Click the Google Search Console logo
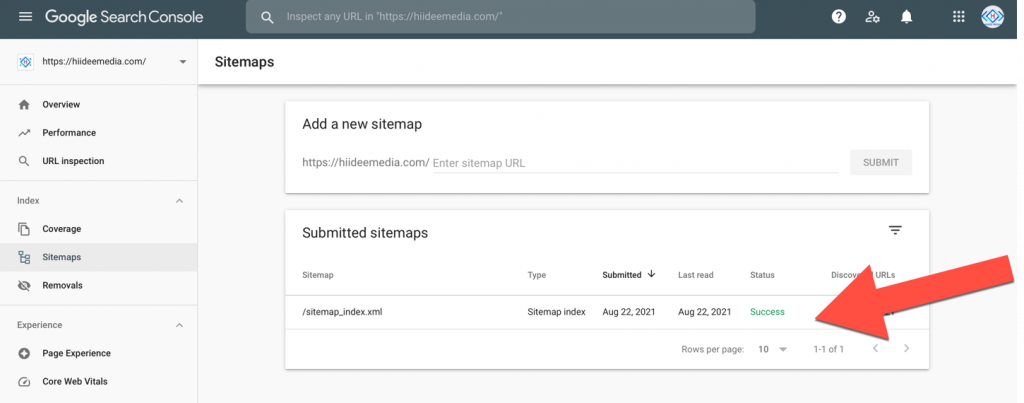The image size is (1024, 403). click(x=124, y=17)
